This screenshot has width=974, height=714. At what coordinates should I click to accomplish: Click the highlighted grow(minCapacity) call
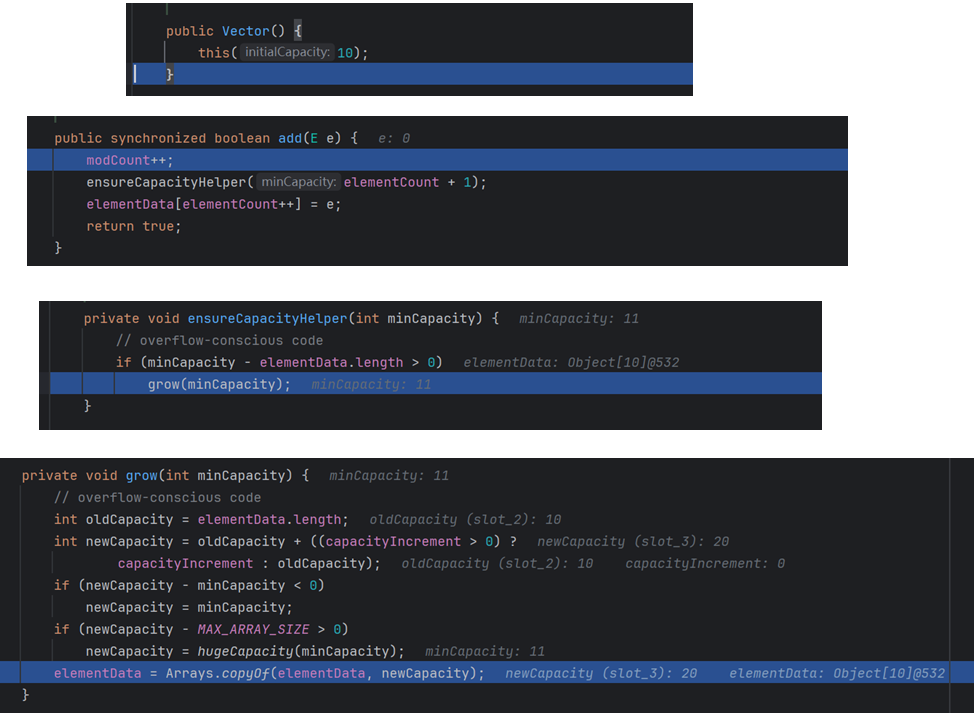click(219, 385)
